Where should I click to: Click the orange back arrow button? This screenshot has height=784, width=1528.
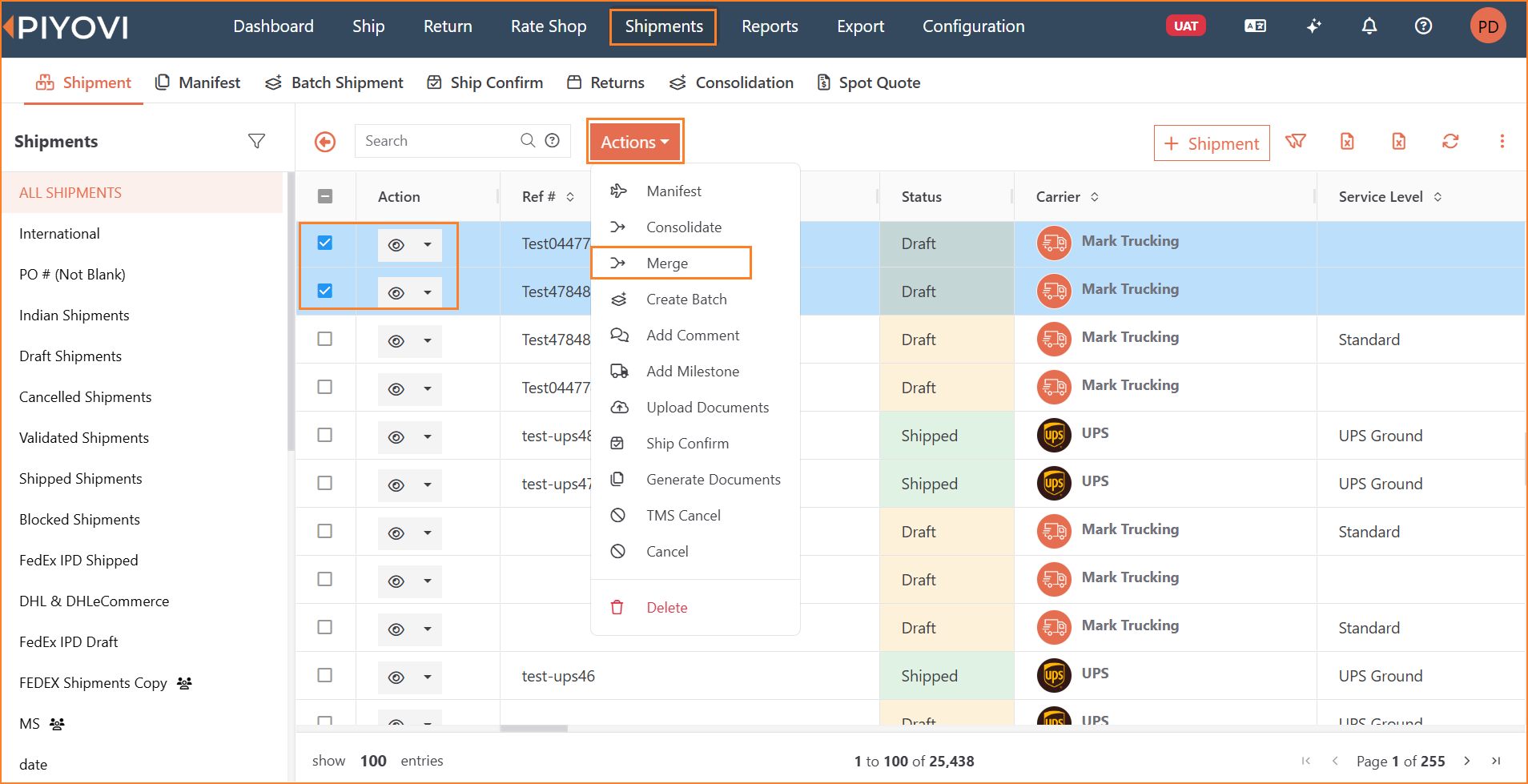(x=325, y=142)
